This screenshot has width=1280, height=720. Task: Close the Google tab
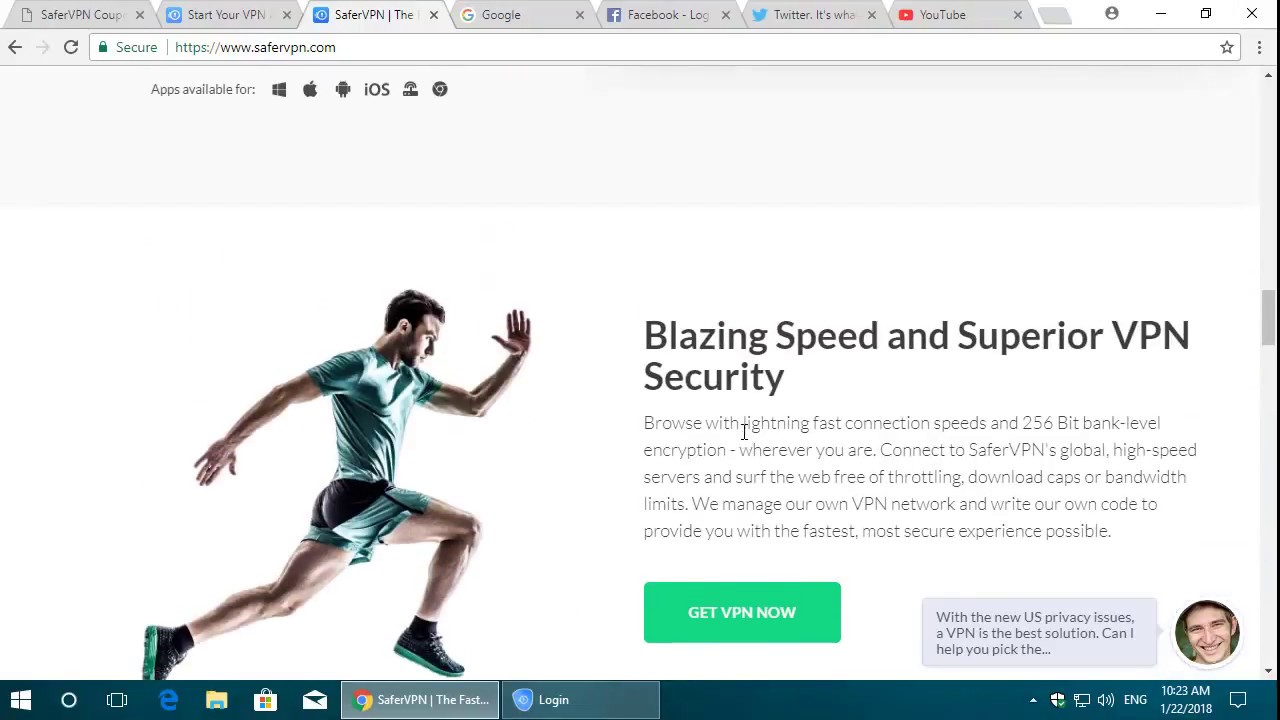coord(579,15)
